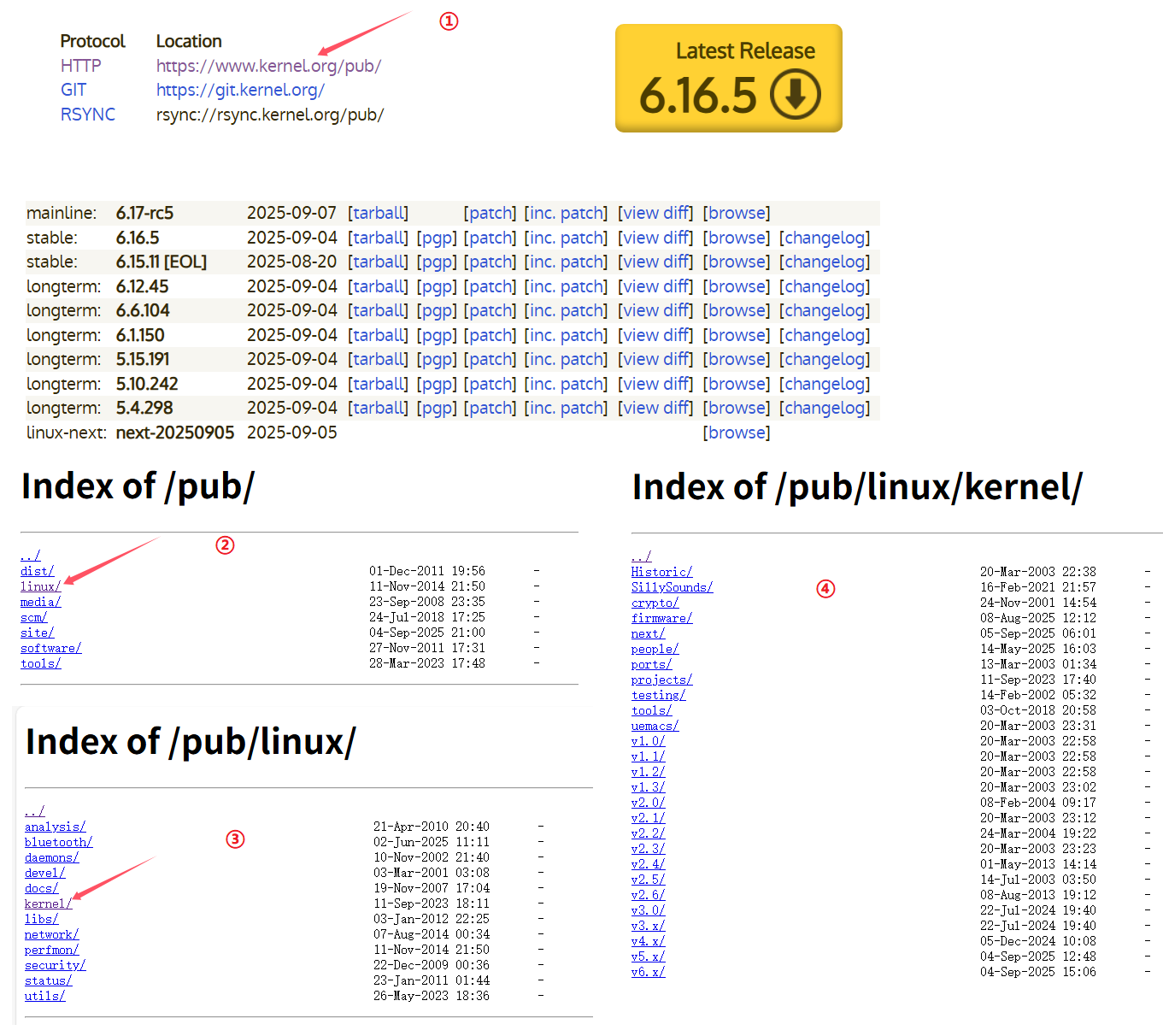Open docs/ directory in /pub/linux/ index

[x=41, y=888]
